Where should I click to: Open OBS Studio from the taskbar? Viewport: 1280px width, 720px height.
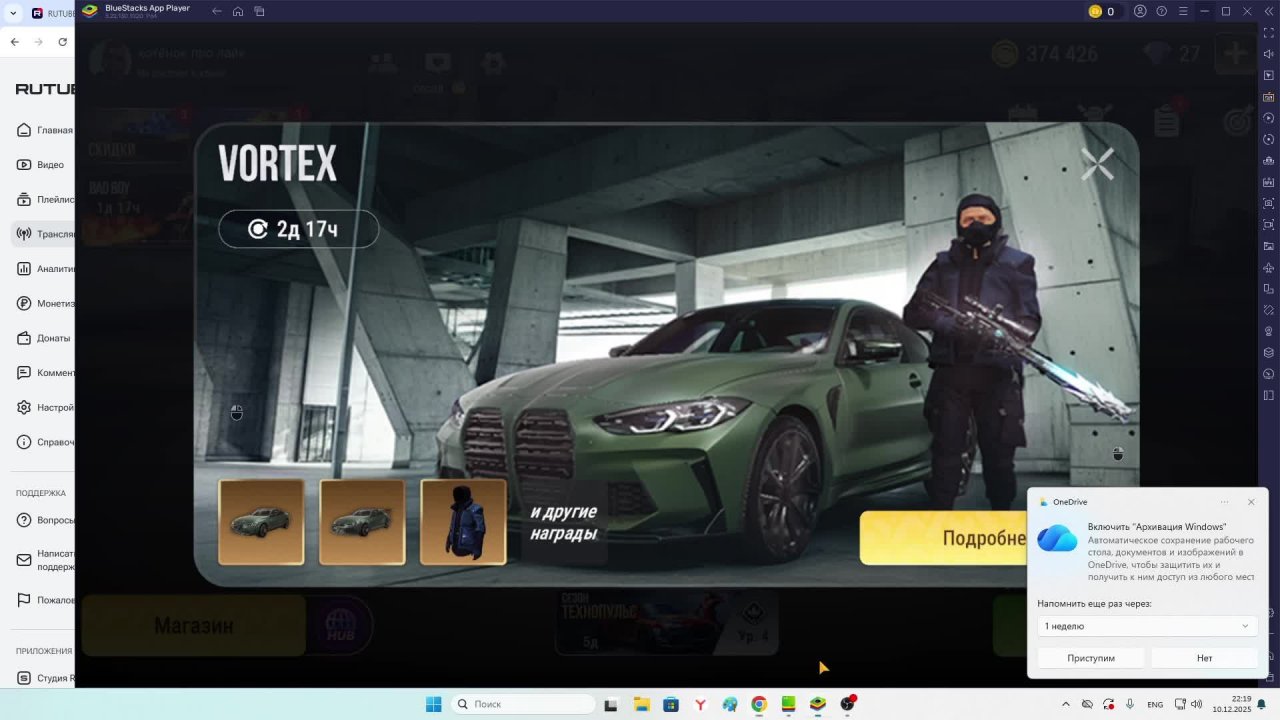coord(848,704)
